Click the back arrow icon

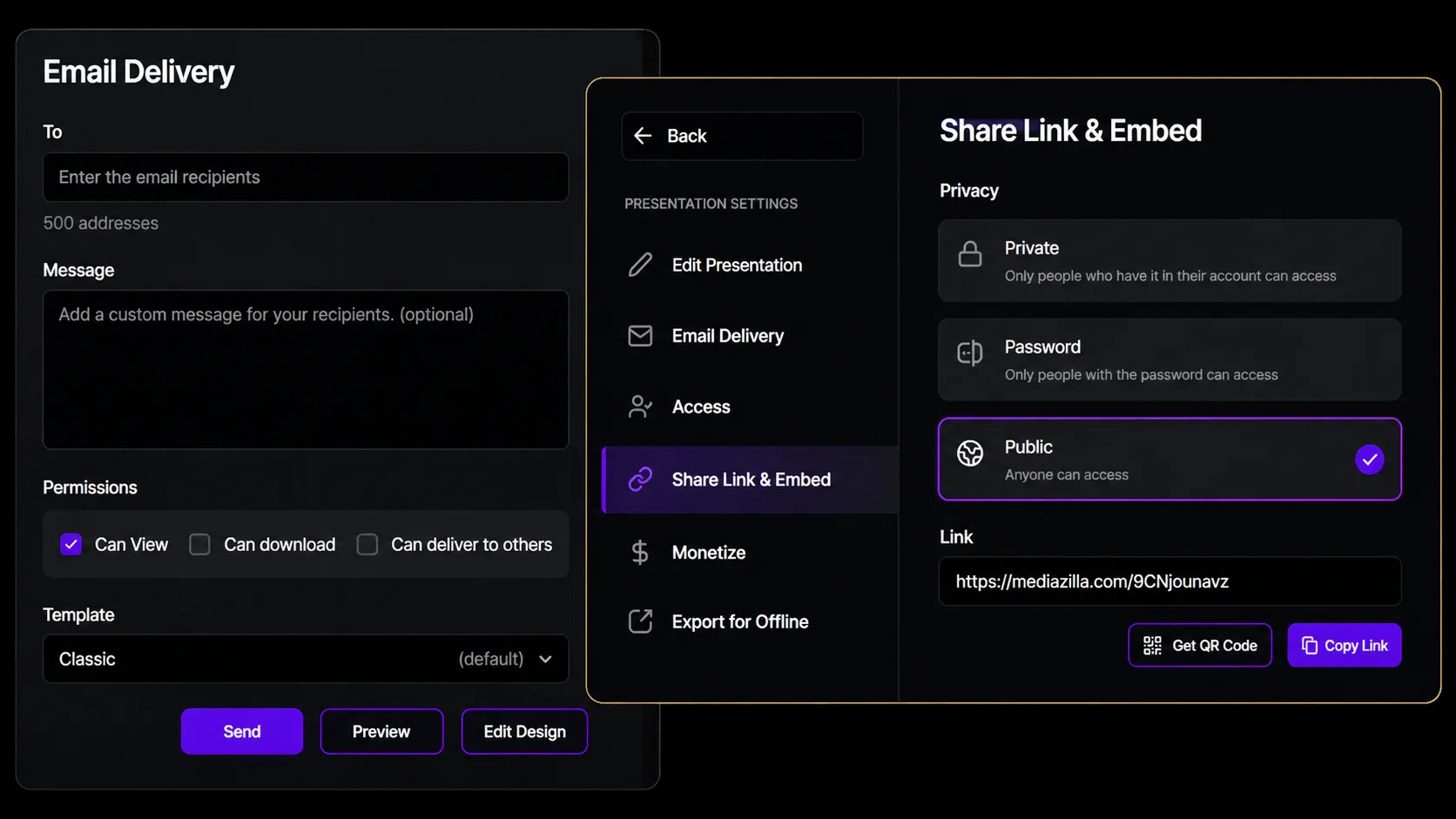[x=643, y=136]
